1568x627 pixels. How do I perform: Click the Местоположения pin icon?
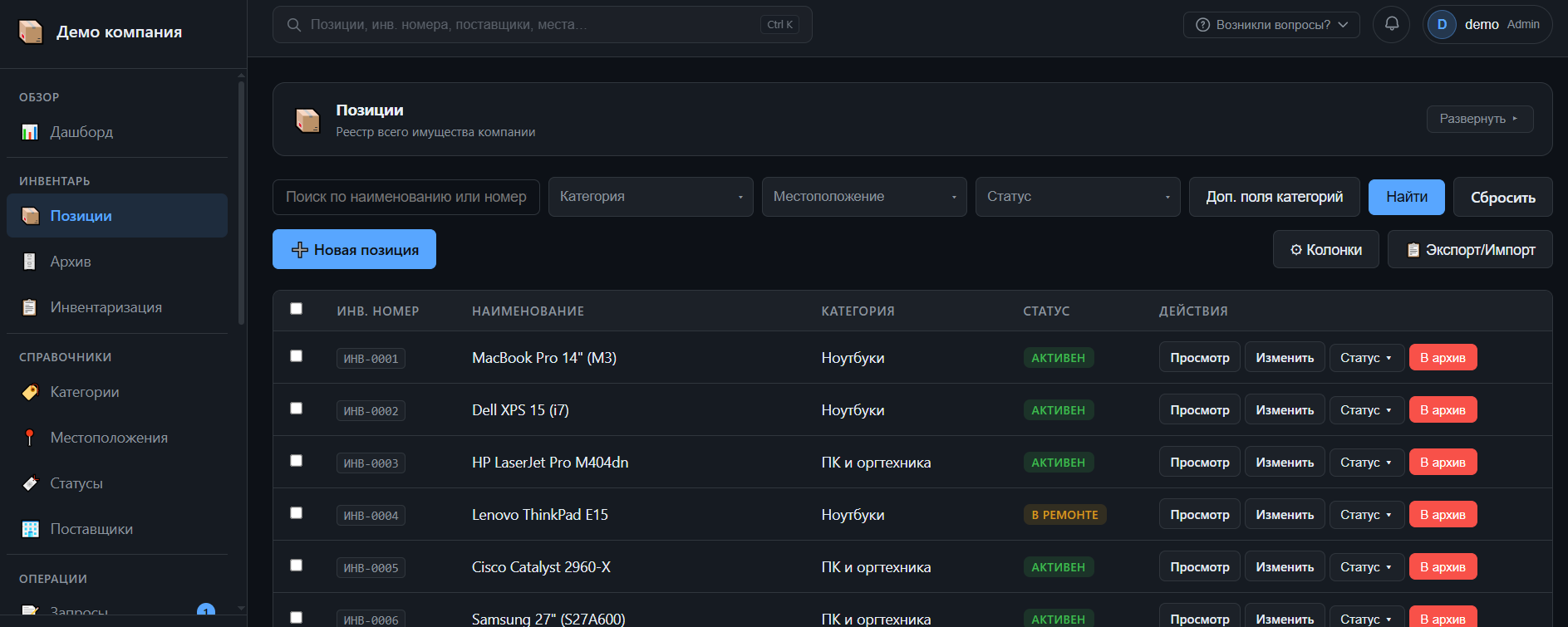point(30,438)
